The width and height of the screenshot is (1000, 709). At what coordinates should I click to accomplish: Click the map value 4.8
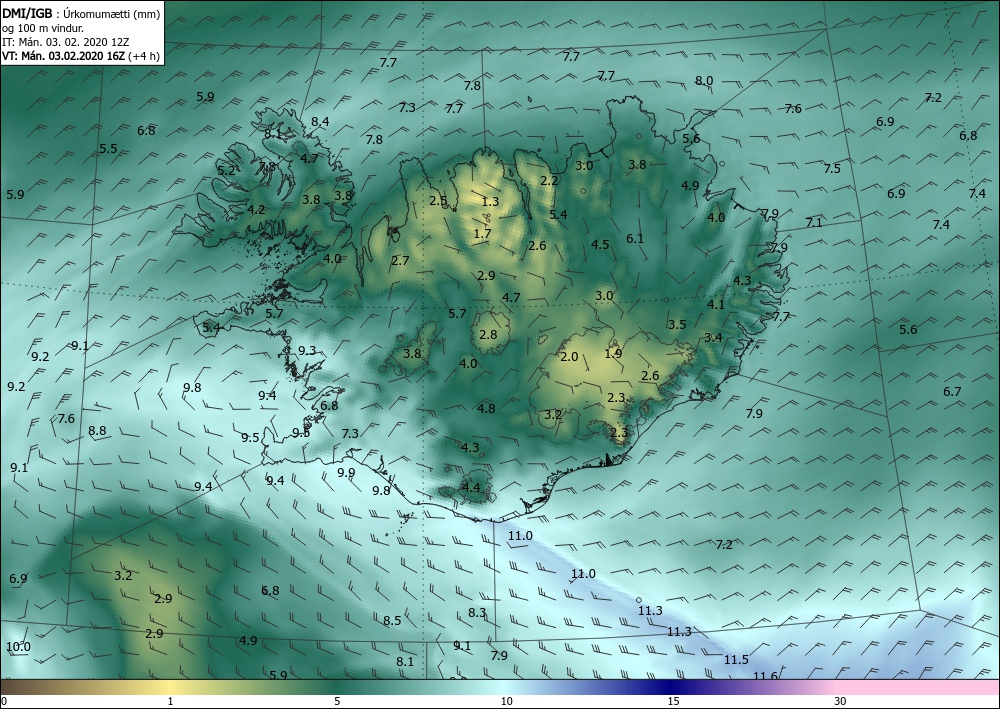click(x=486, y=408)
